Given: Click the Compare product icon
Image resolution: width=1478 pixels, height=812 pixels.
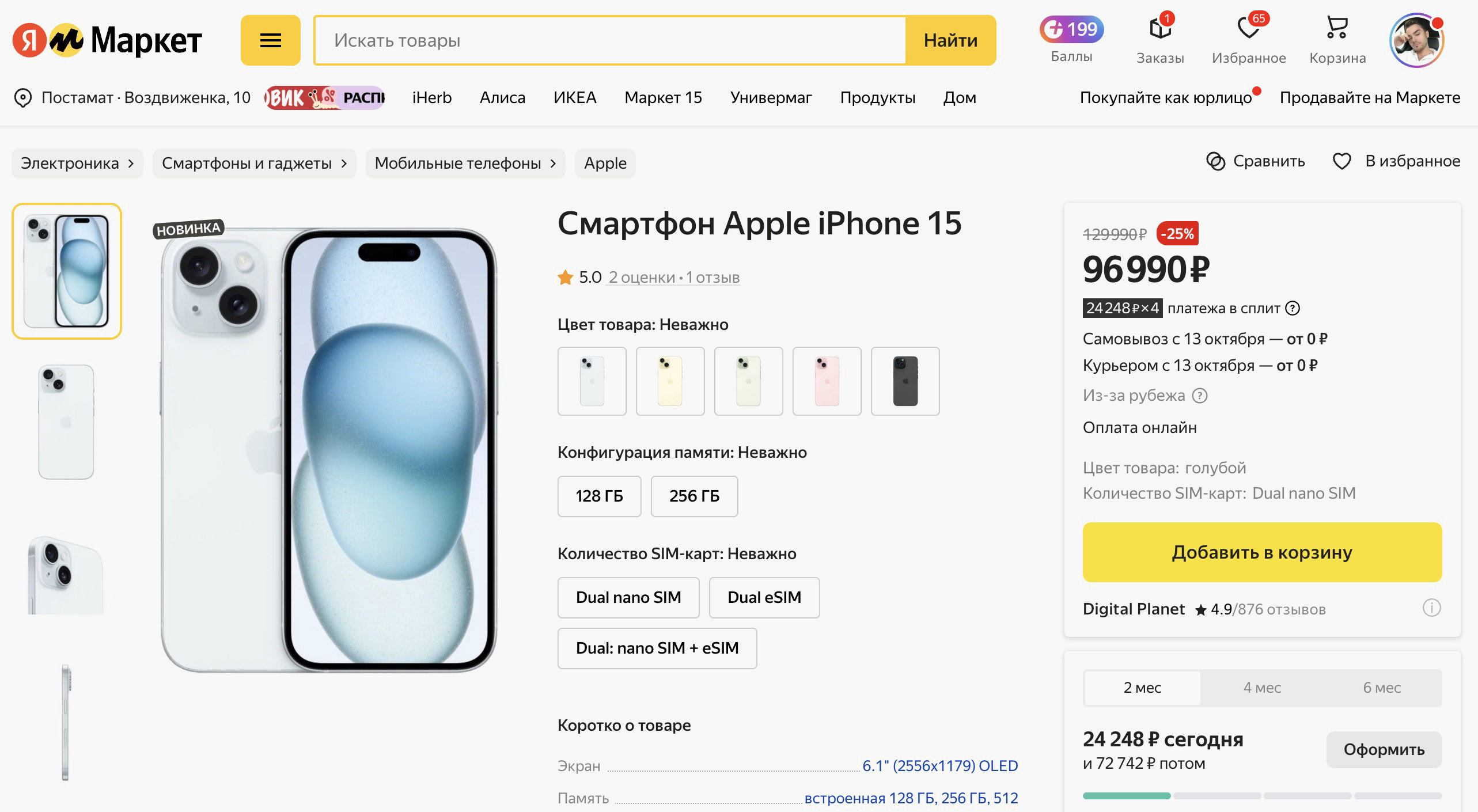Looking at the screenshot, I should (1215, 161).
